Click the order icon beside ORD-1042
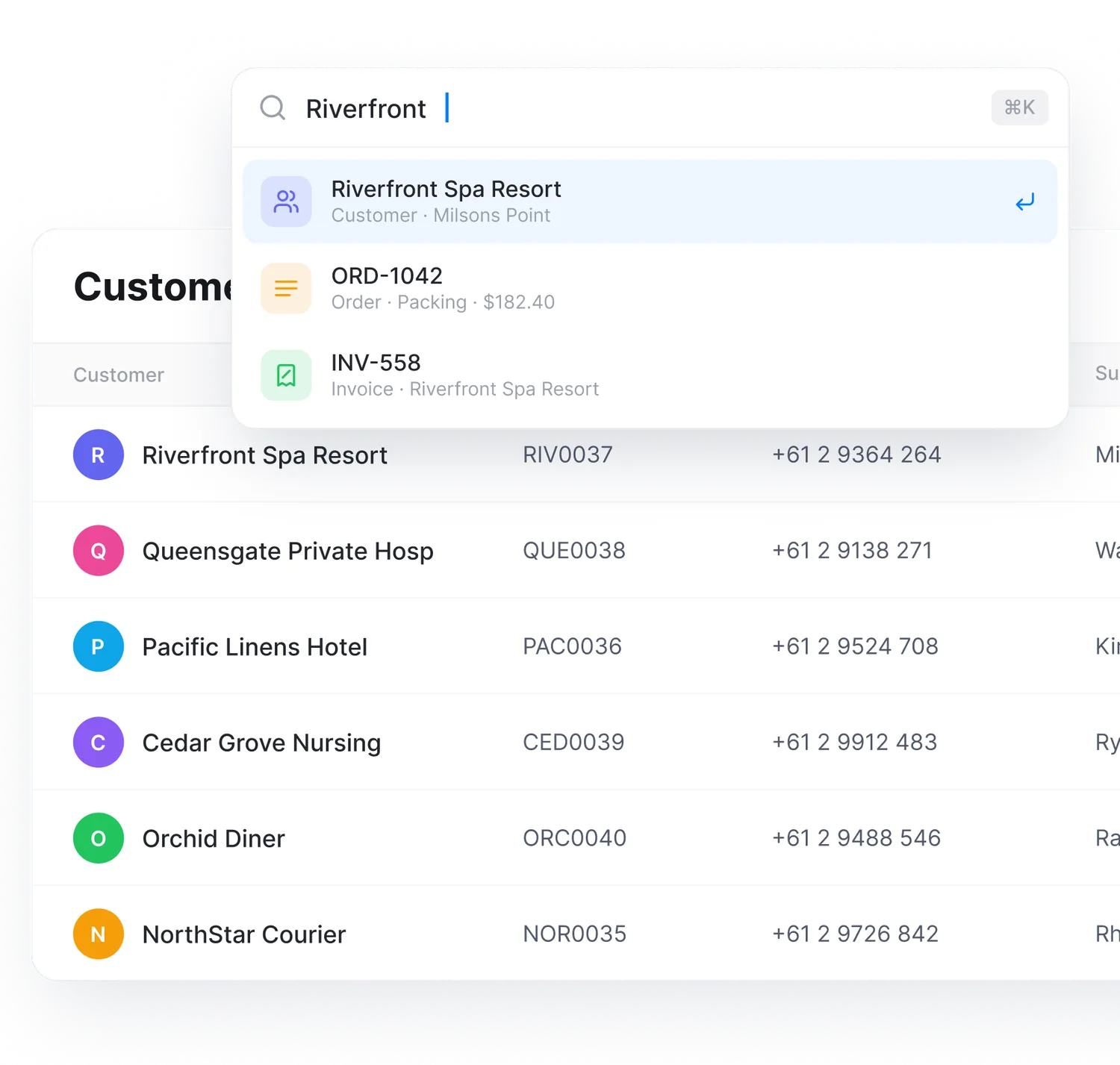1120x1065 pixels. (286, 288)
